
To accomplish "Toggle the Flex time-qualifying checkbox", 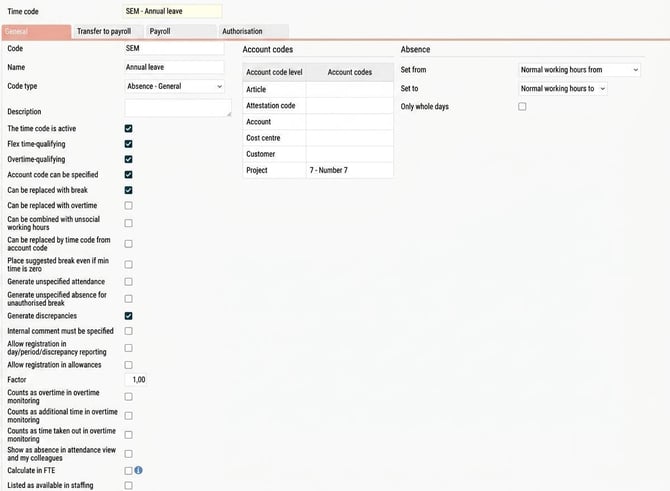I will (x=128, y=144).
